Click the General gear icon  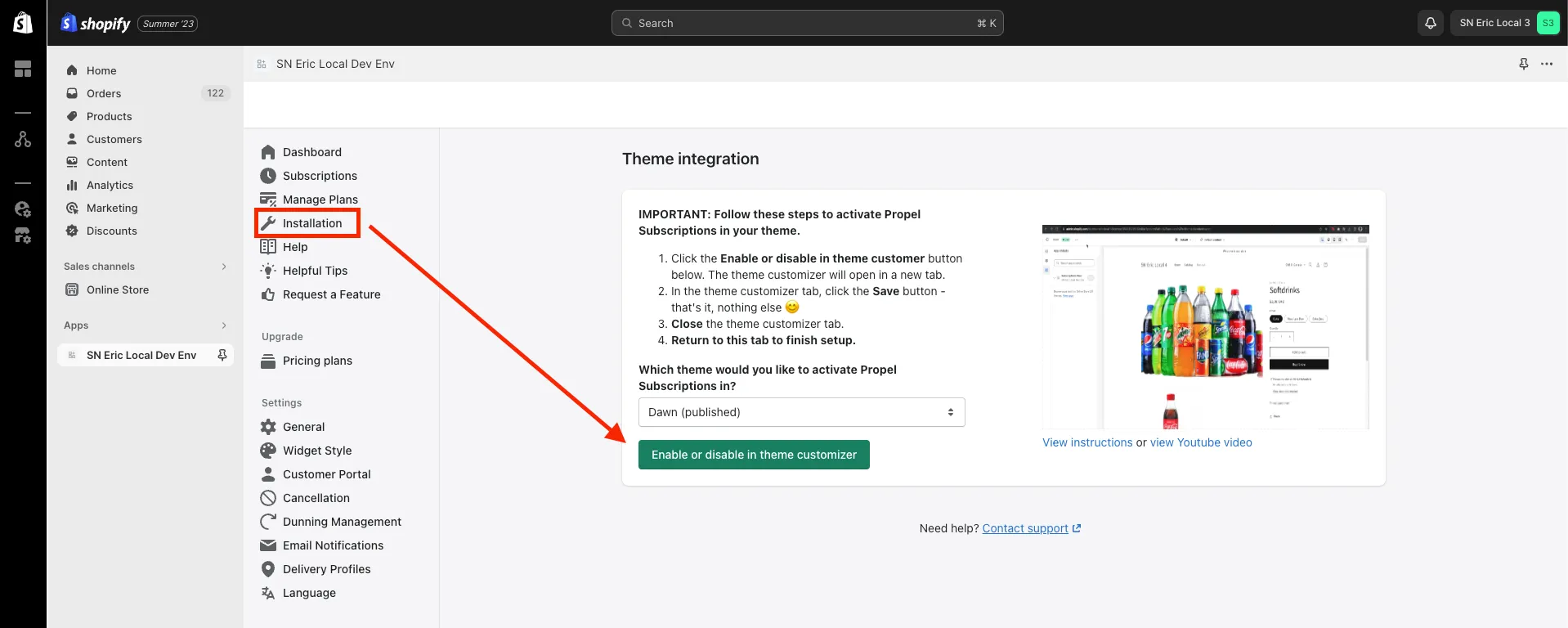pyautogui.click(x=268, y=427)
